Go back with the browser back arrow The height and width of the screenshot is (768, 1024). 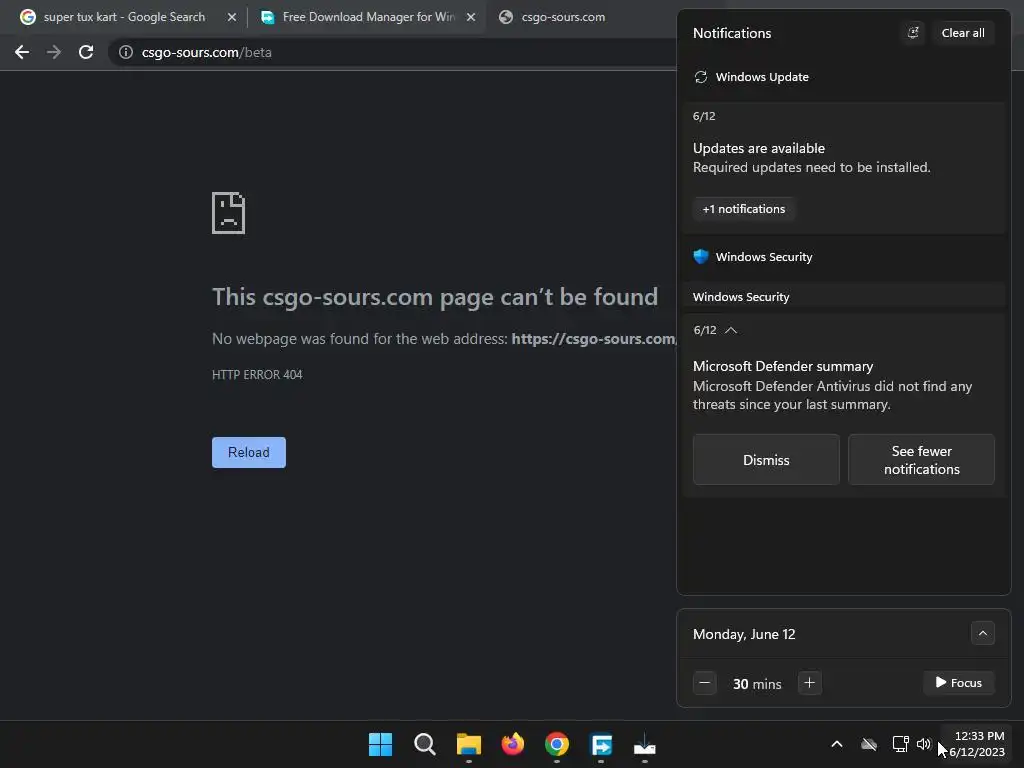22,52
